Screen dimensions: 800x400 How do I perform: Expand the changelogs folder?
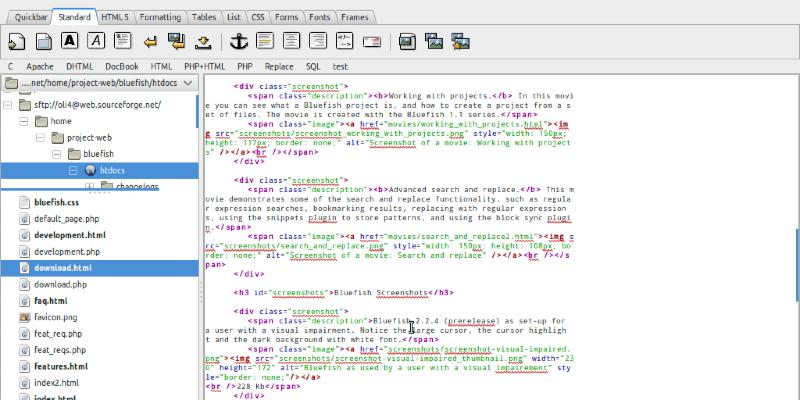pos(89,186)
